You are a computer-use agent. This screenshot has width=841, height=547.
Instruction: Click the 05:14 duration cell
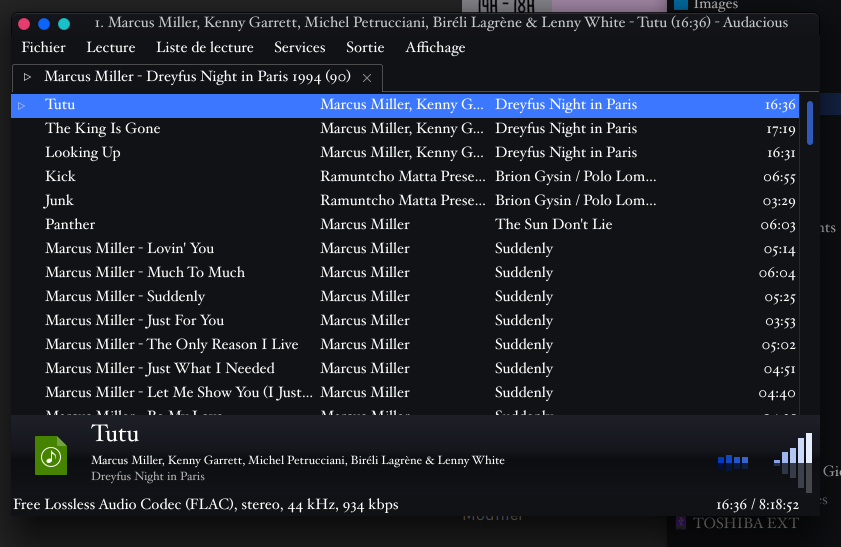pyautogui.click(x=780, y=249)
